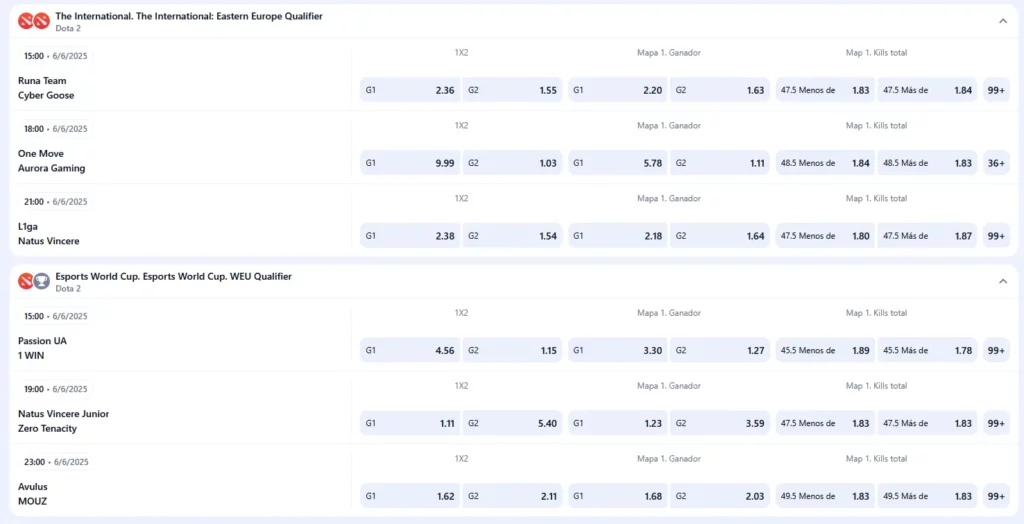Pick Passion UA G1 odds 4.56
The height and width of the screenshot is (524, 1024).
pos(410,350)
